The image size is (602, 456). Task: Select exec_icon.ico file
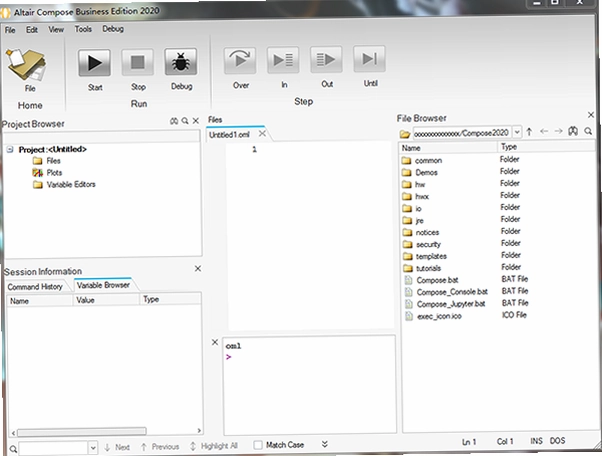(439, 316)
